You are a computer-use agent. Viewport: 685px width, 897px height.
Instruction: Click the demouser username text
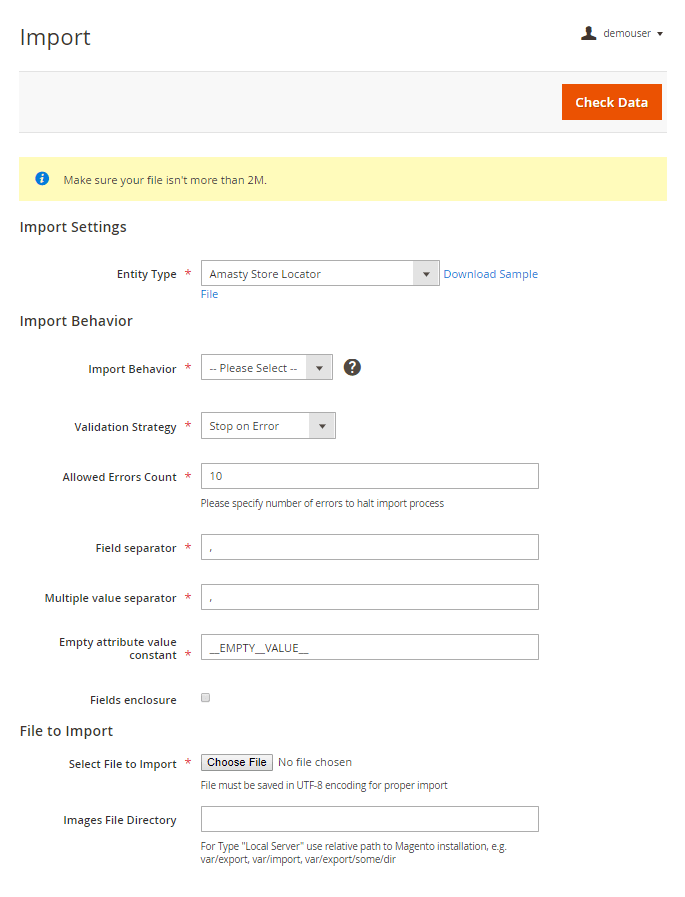pos(627,33)
